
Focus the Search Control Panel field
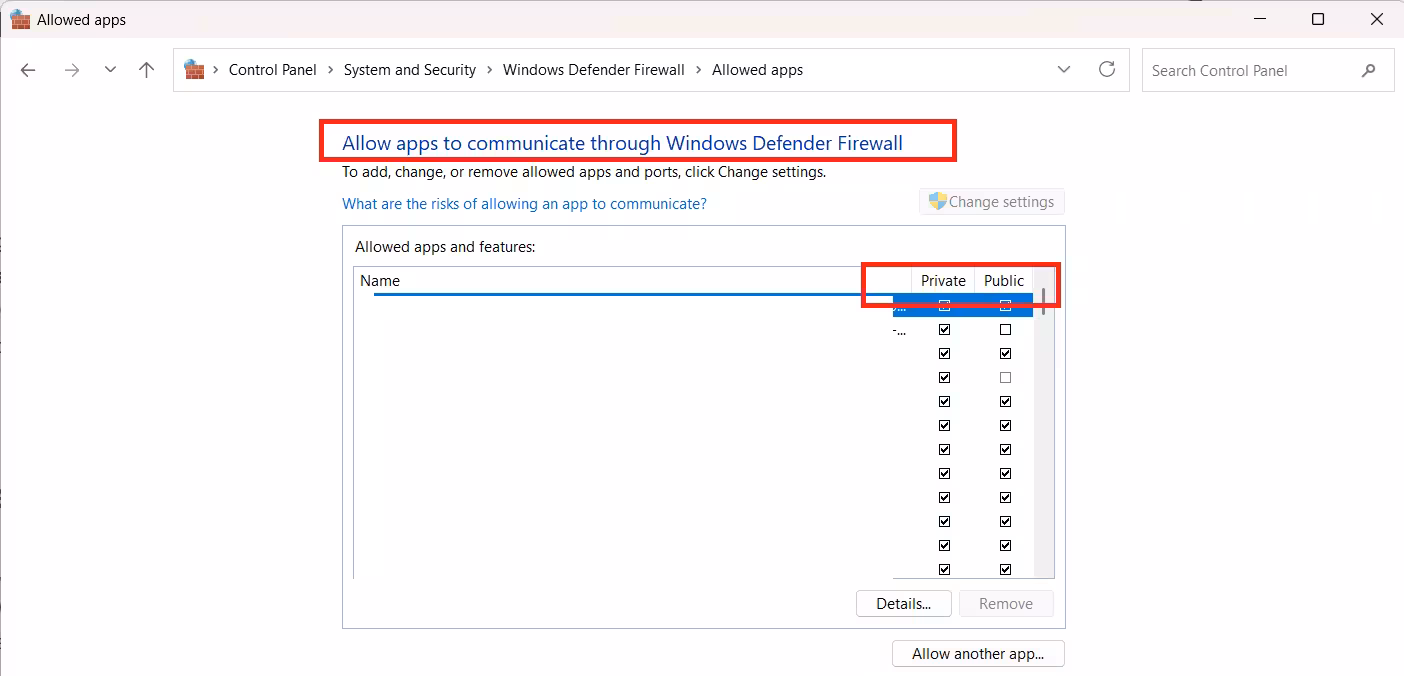1268,70
